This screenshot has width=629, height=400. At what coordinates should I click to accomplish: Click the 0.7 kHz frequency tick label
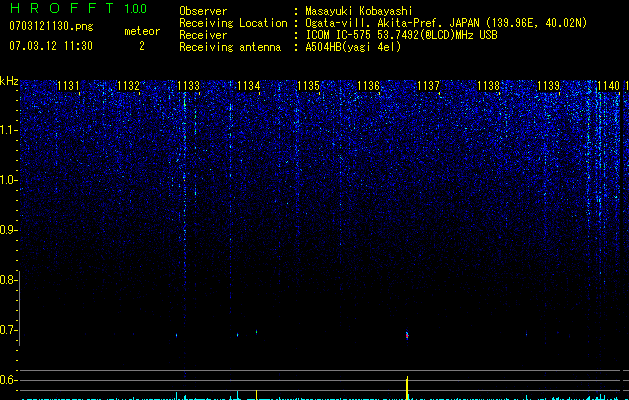9,330
